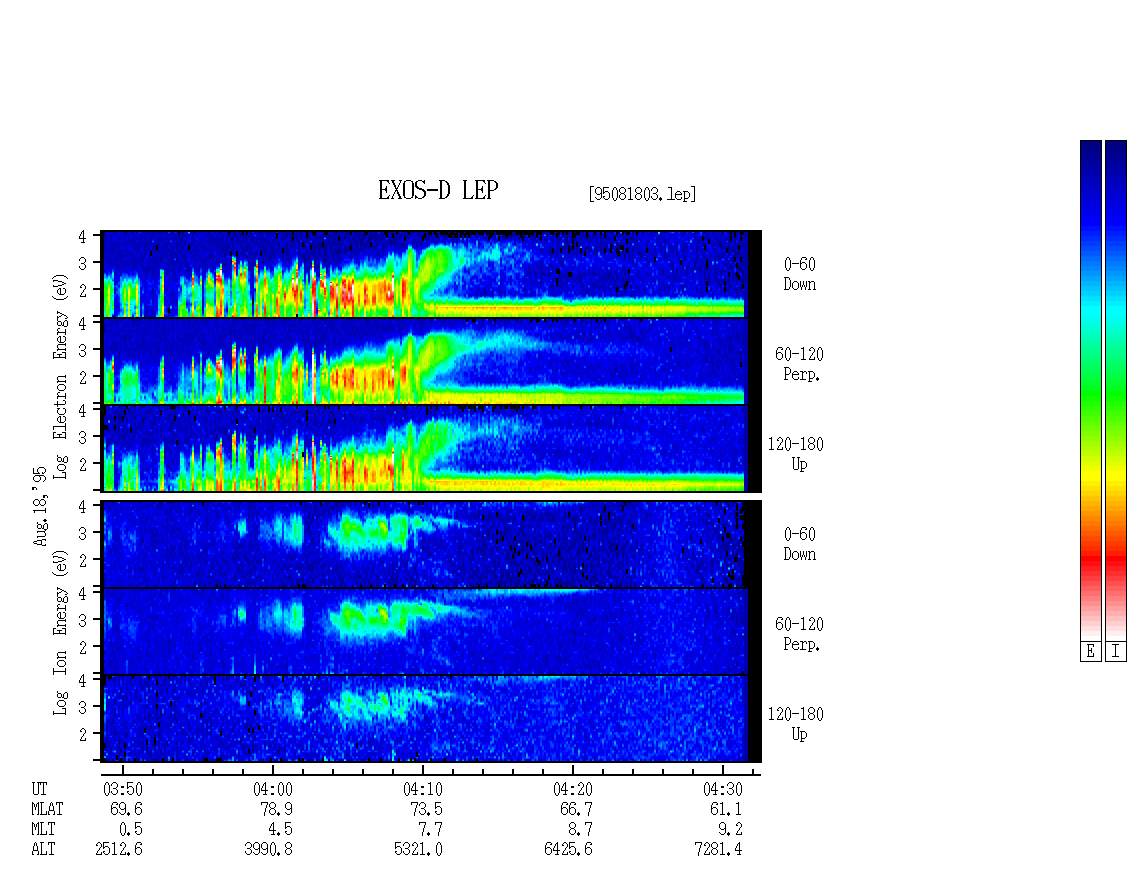Click the MLT value 7.7
Viewport: 1130px width, 875px height.
(430, 830)
